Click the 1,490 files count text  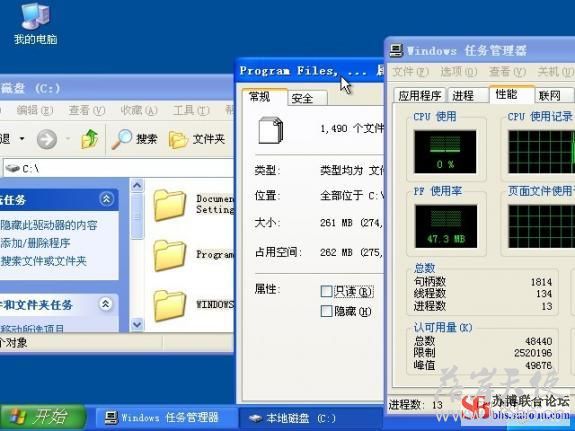352,128
